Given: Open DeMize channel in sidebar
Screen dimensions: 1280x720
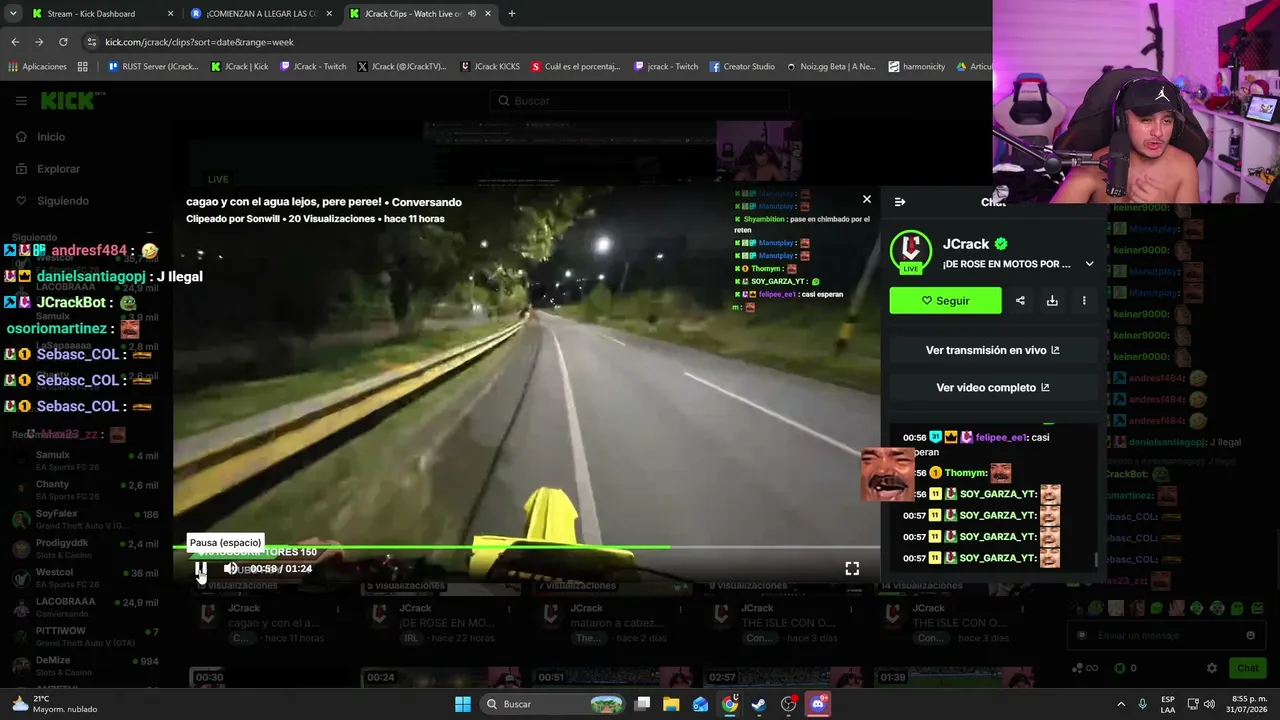Looking at the screenshot, I should coord(85,666).
